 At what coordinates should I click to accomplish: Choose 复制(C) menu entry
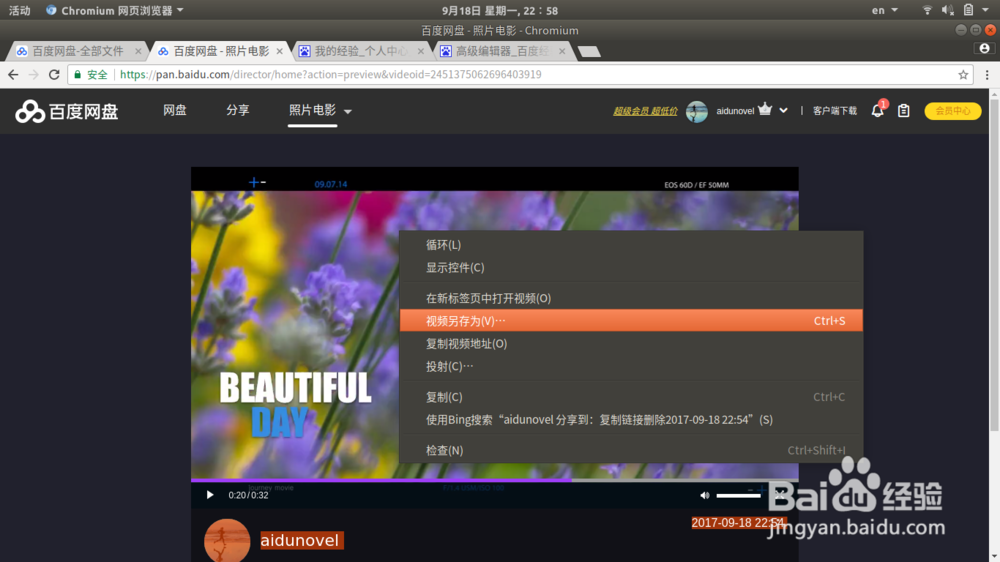[x=631, y=397]
